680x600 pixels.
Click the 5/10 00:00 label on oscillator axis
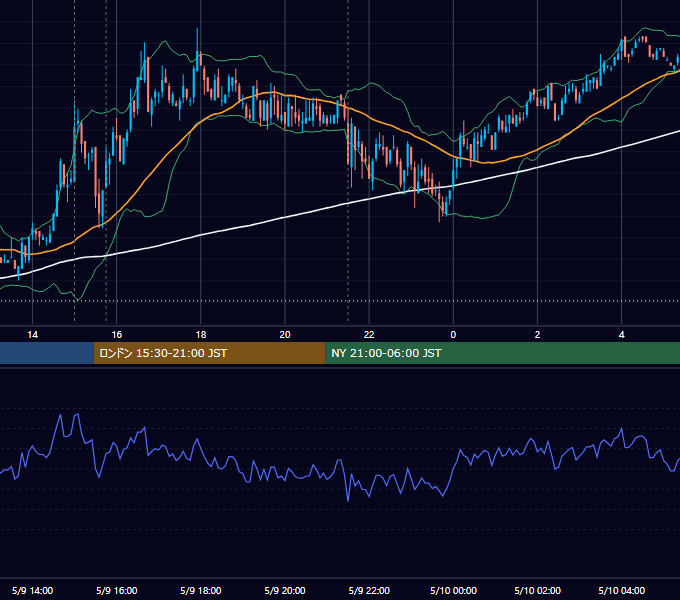[453, 590]
